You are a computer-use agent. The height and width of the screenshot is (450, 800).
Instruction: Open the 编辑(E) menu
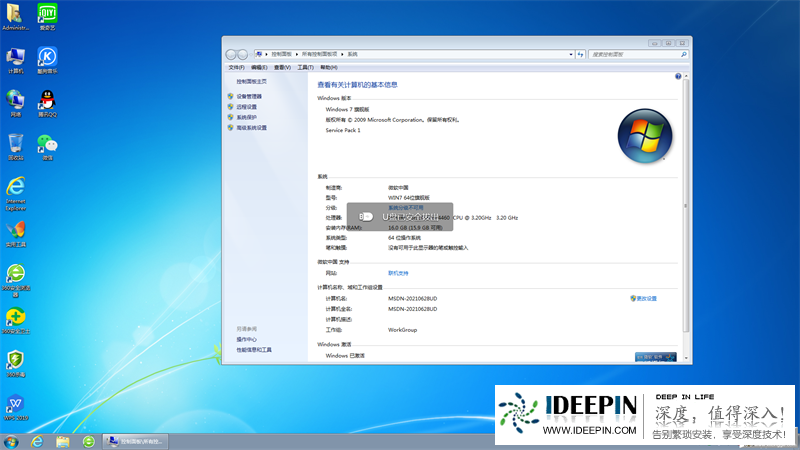[259, 67]
